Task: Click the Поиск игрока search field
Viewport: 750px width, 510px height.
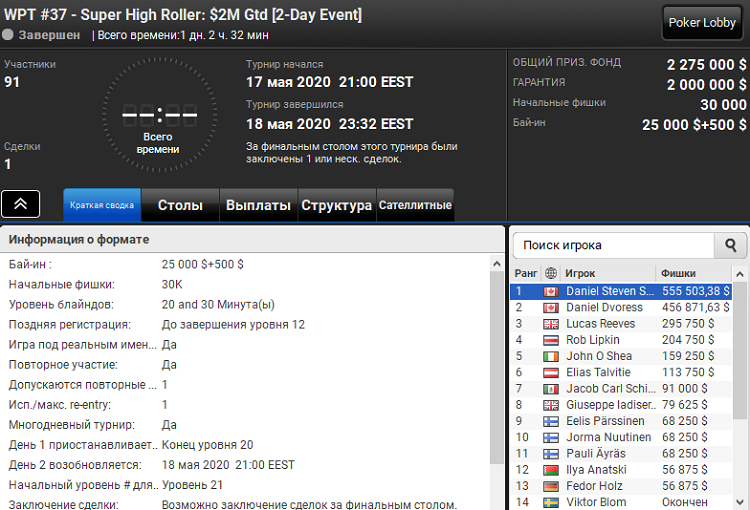Action: [x=614, y=245]
